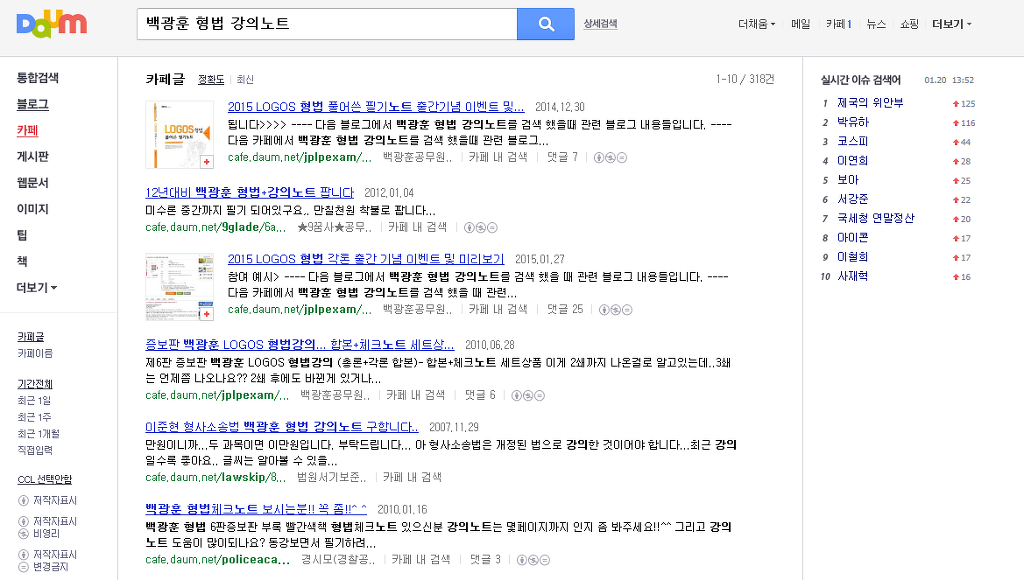Open 상세검색 advanced search link
The image size is (1024, 580).
[600, 24]
